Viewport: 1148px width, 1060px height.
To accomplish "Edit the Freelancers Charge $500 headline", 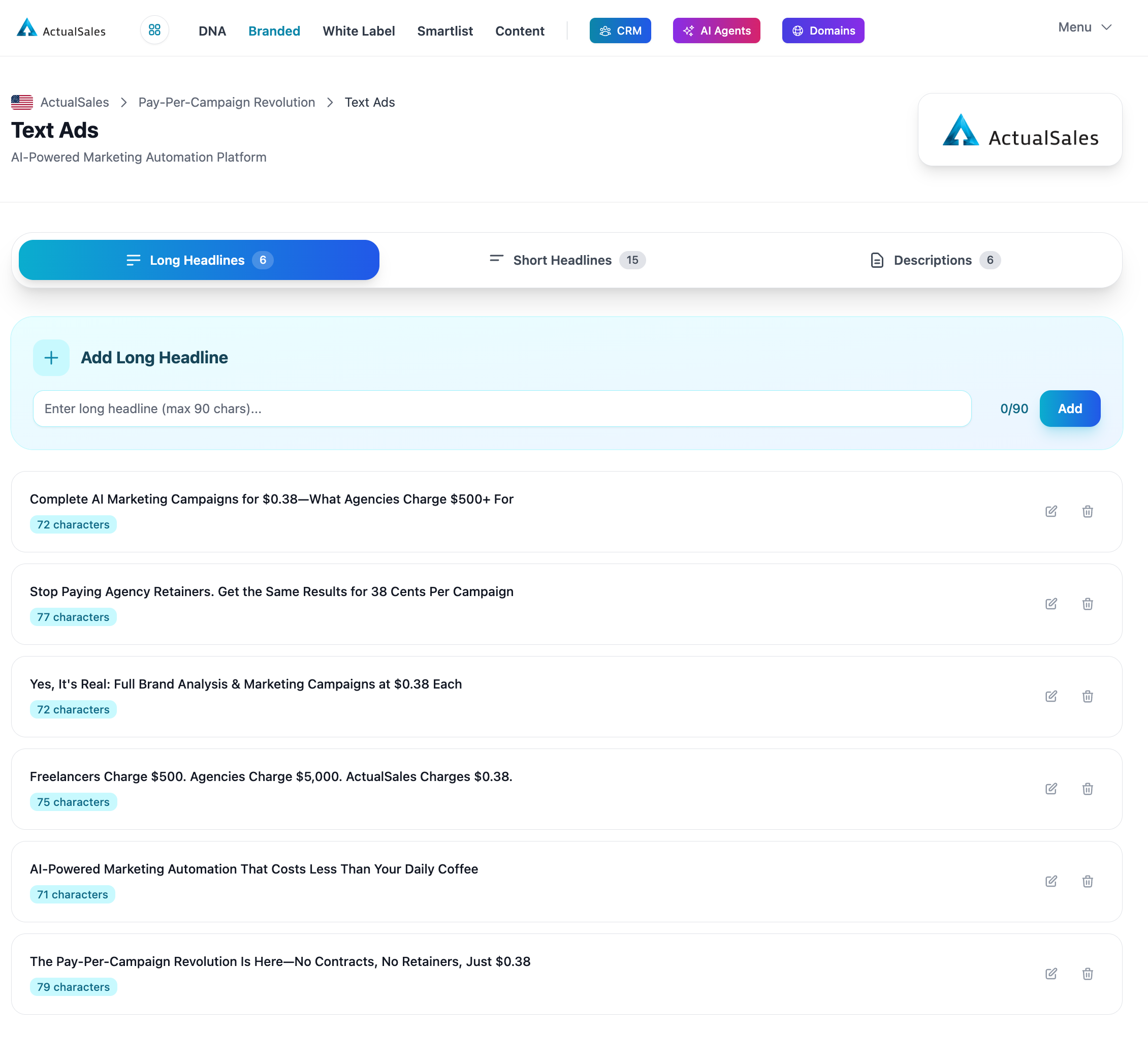I will point(1051,789).
